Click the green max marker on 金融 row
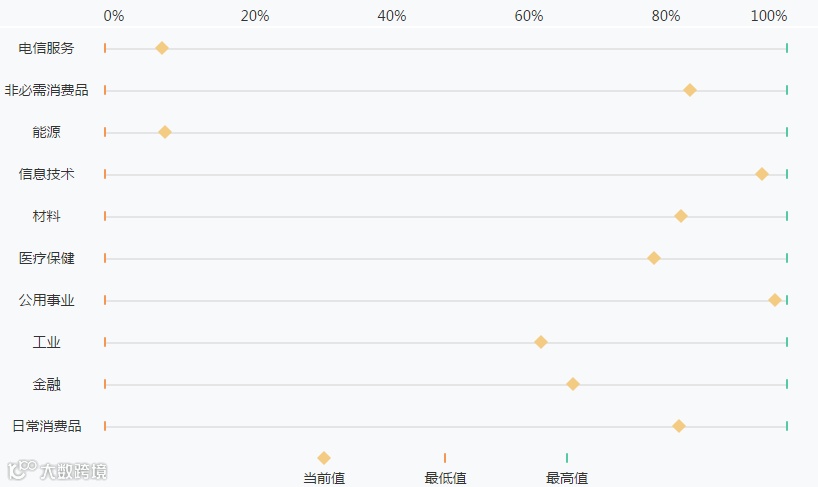 (x=787, y=384)
